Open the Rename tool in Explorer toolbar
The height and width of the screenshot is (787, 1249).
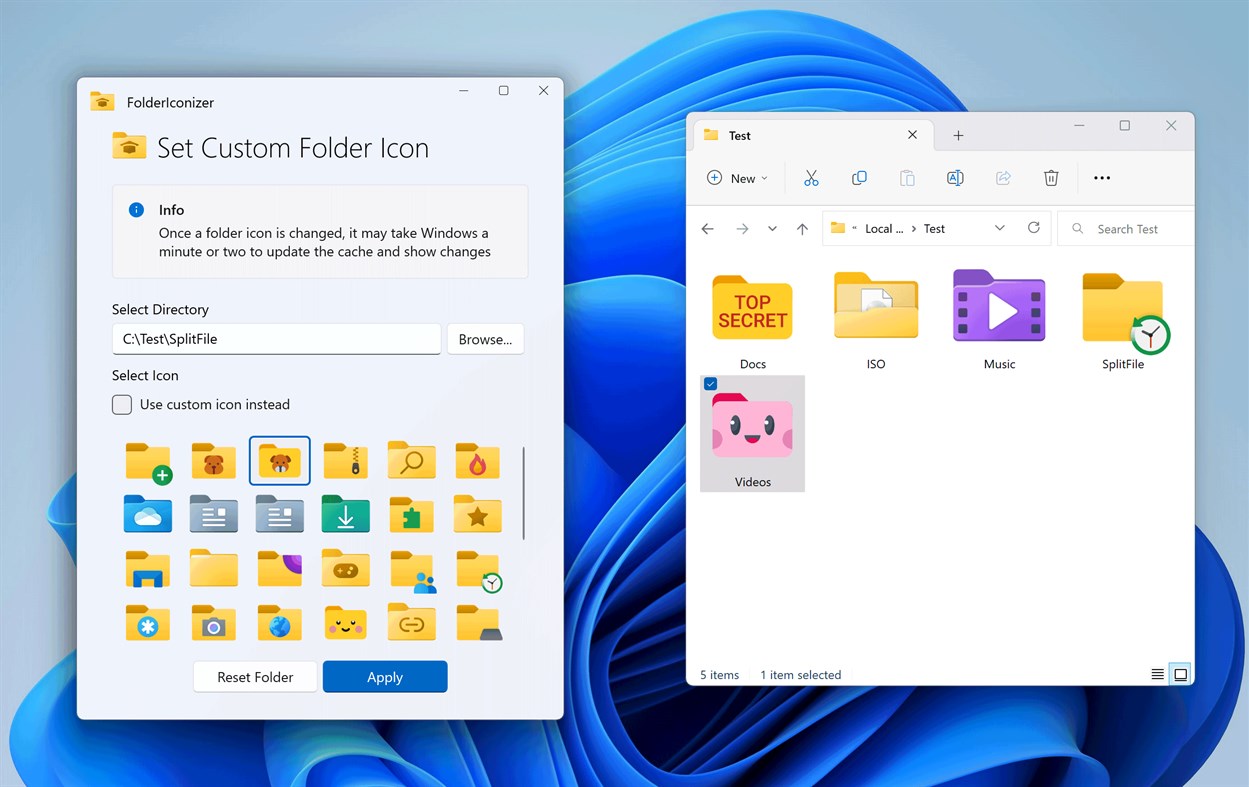(955, 177)
